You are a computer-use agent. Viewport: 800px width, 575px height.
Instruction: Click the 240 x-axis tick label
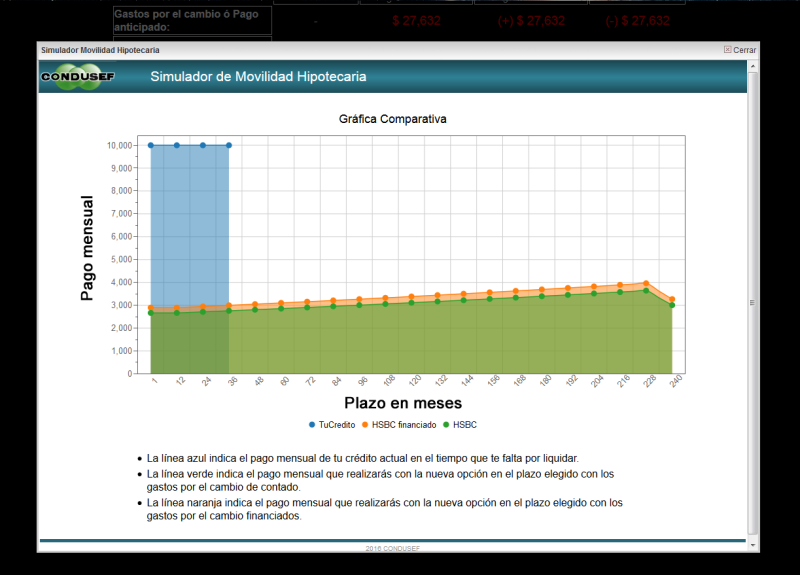(x=676, y=381)
